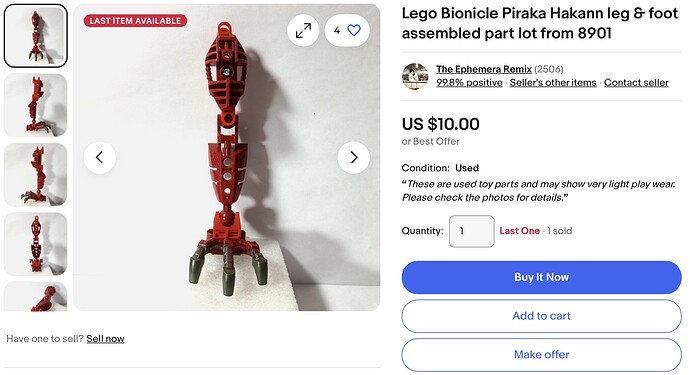The width and height of the screenshot is (690, 375).
Task: View the 99.8% positive feedback
Action: [x=470, y=83]
